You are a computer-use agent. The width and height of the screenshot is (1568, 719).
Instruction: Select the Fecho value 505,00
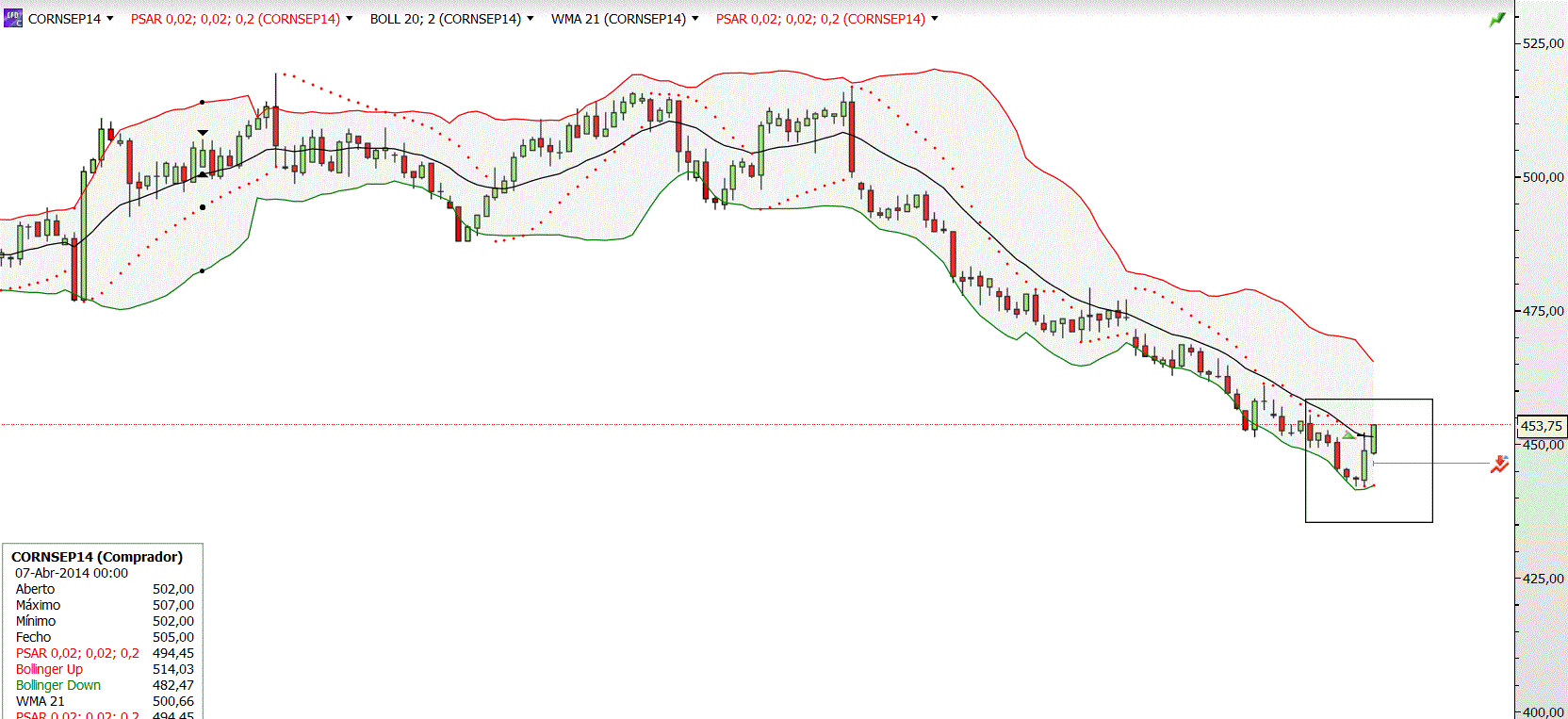tap(173, 637)
